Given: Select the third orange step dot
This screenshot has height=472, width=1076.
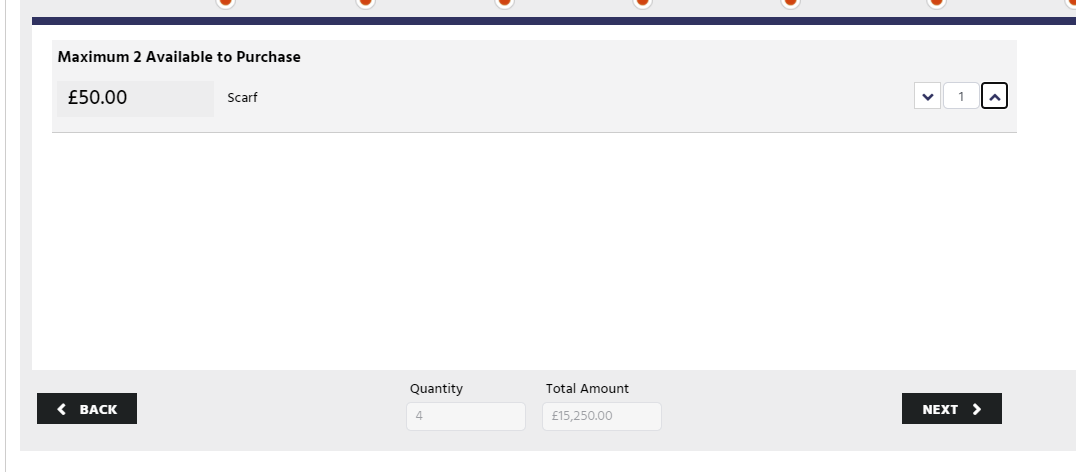Looking at the screenshot, I should (x=504, y=2).
